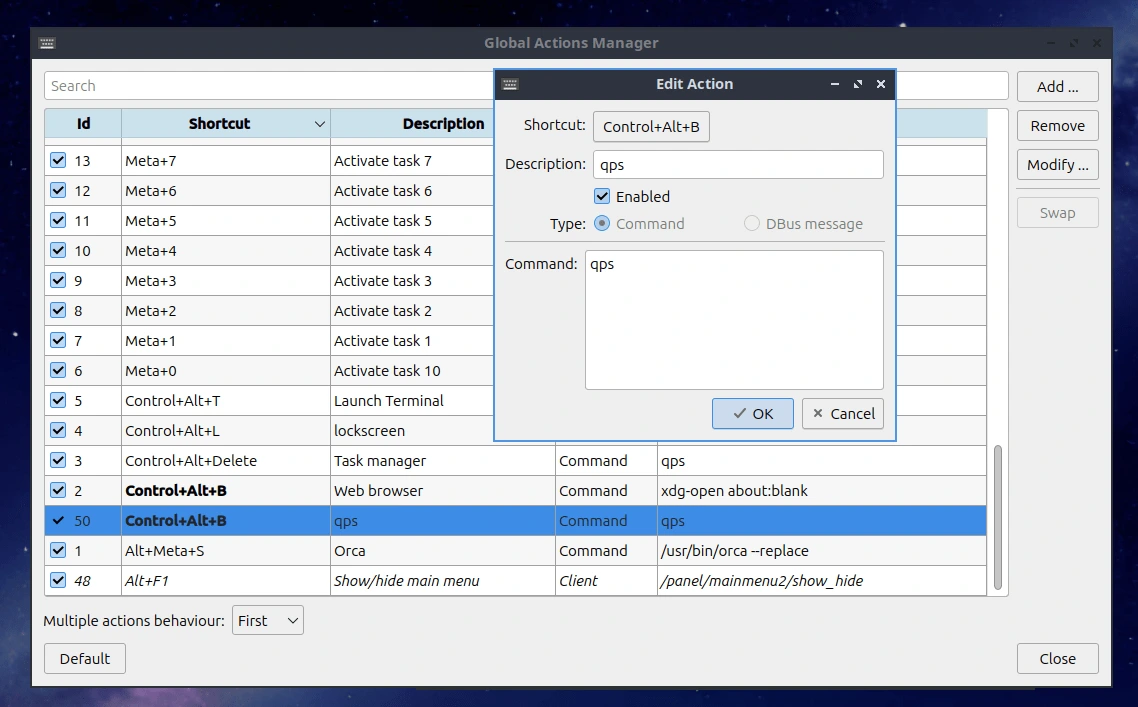
Task: Click OK in Edit Action dialog
Action: [x=753, y=414]
